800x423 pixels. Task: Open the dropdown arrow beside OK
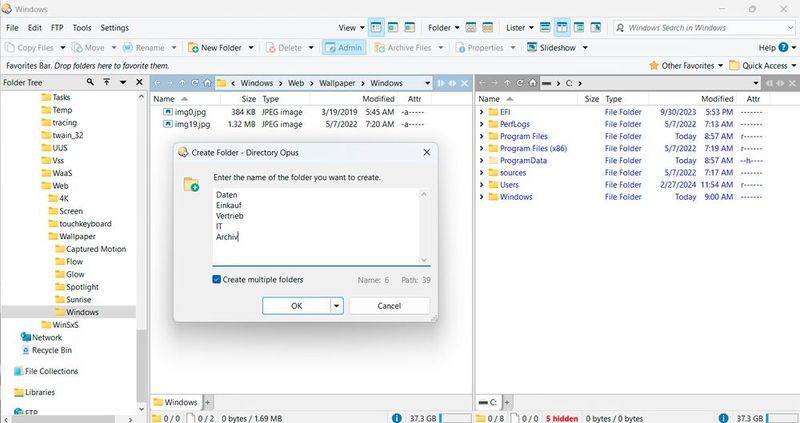[337, 306]
